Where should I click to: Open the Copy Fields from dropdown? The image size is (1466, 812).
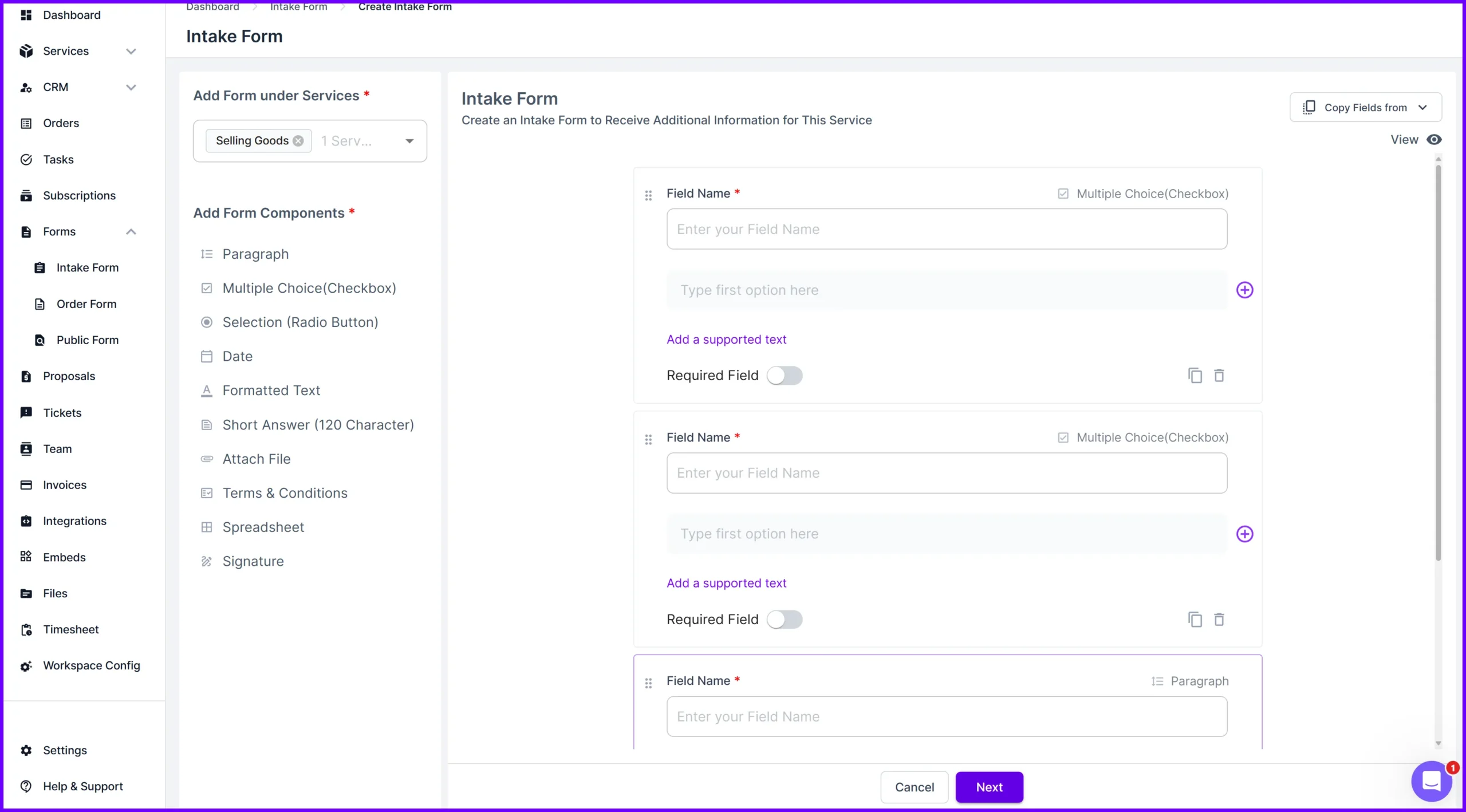click(1365, 107)
